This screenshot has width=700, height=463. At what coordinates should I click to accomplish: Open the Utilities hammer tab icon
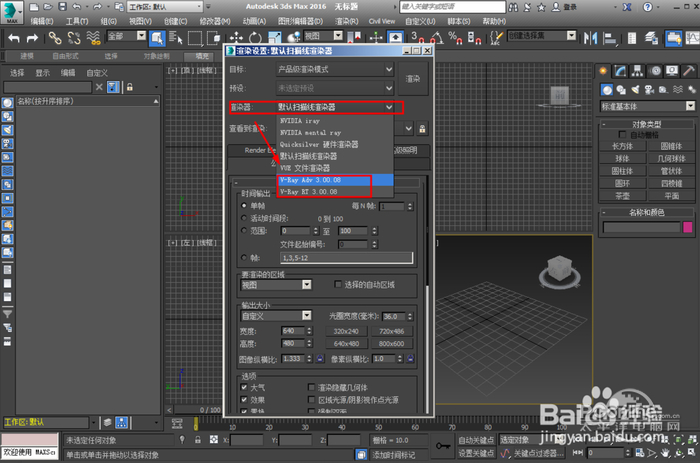[x=688, y=71]
